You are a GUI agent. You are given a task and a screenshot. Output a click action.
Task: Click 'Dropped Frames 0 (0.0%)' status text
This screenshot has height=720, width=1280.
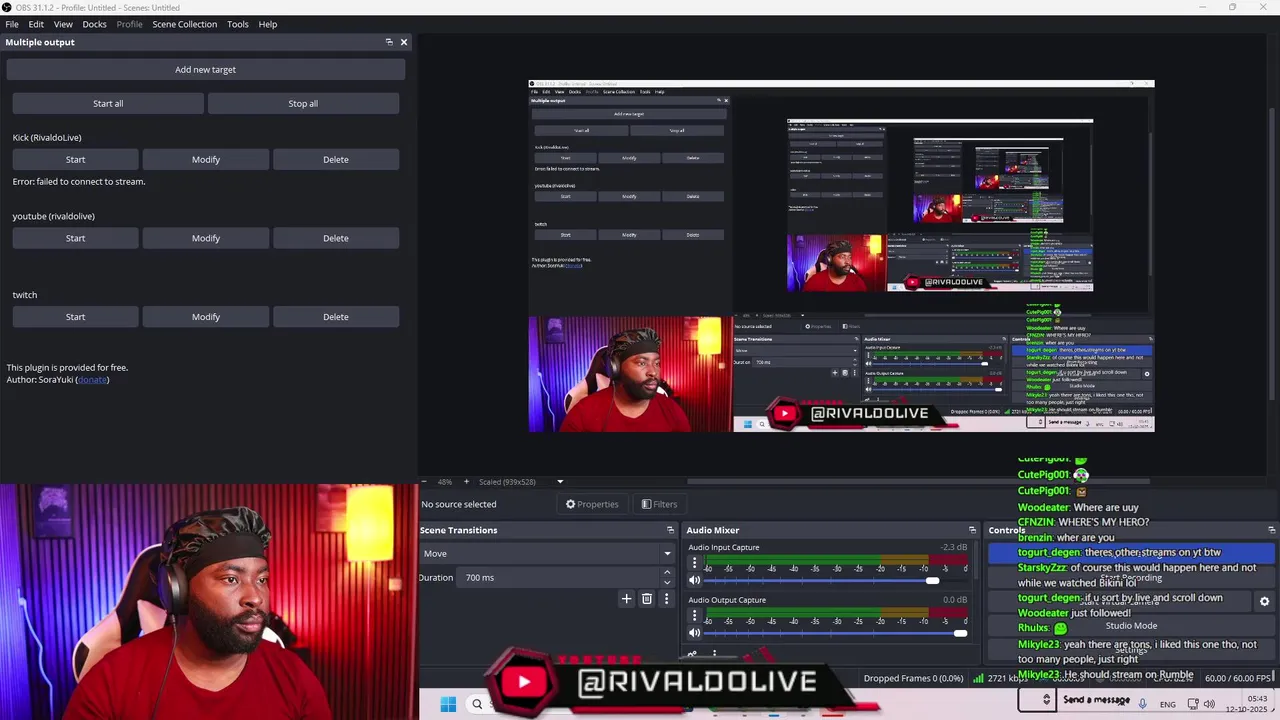click(913, 678)
